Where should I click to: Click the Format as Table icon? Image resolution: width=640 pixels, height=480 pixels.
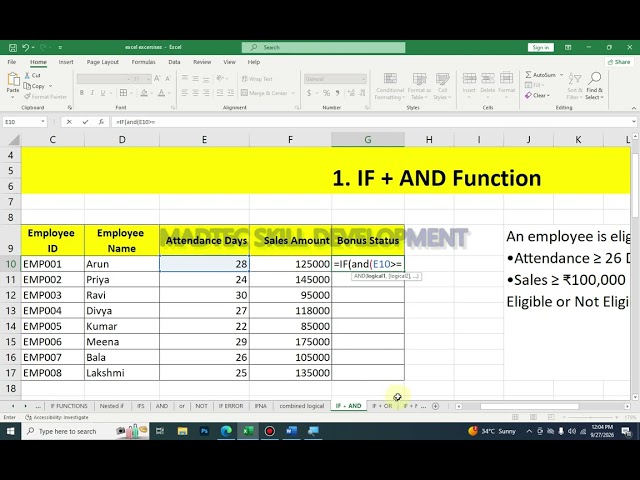pos(419,78)
